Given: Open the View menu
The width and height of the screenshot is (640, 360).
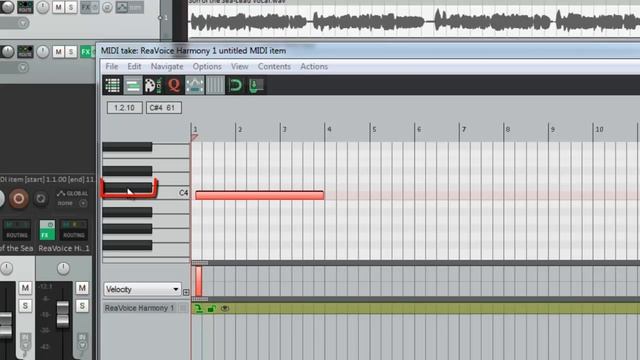Looking at the screenshot, I should click(x=240, y=67).
